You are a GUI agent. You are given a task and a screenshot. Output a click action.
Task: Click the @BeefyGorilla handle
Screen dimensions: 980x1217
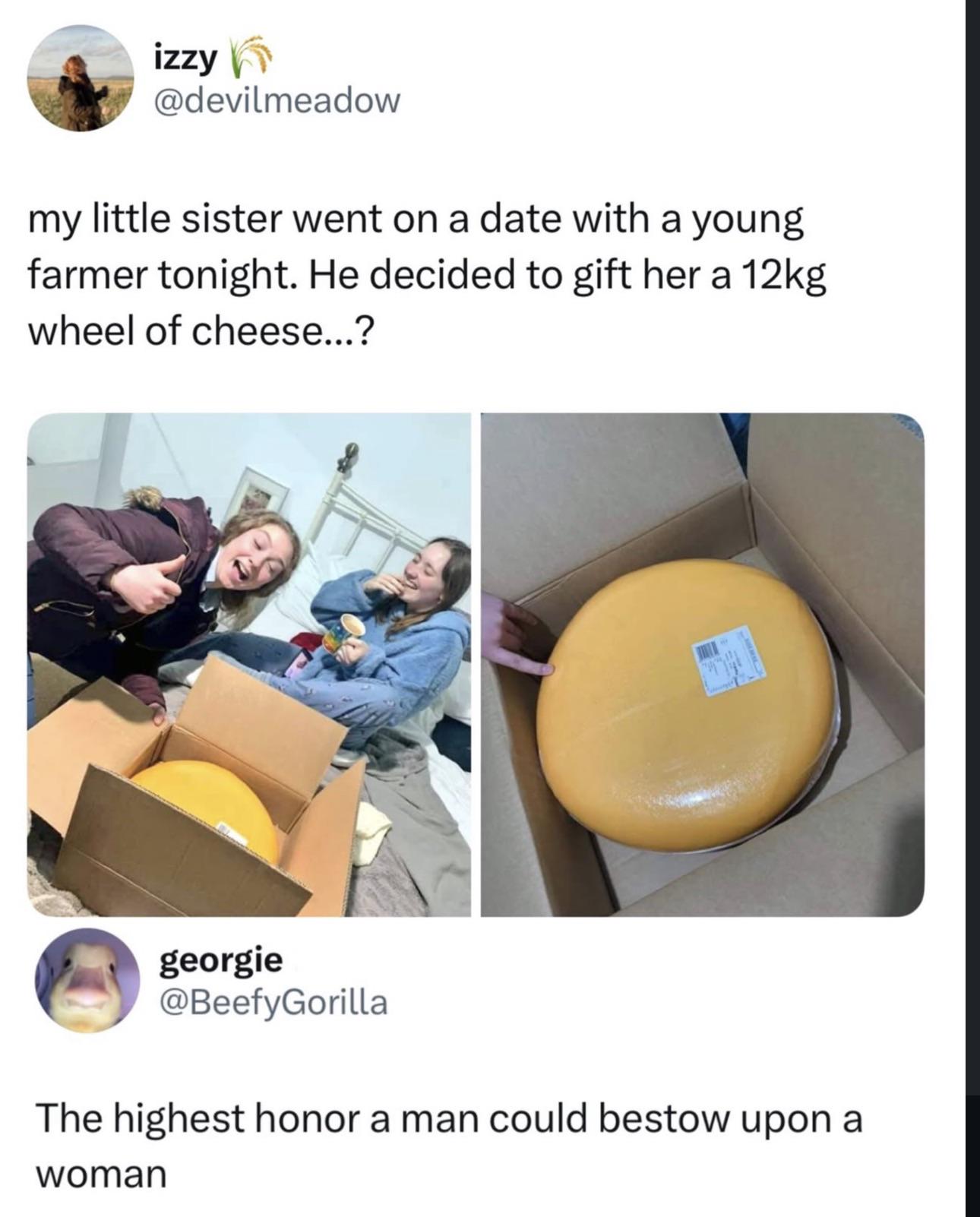(x=272, y=1003)
